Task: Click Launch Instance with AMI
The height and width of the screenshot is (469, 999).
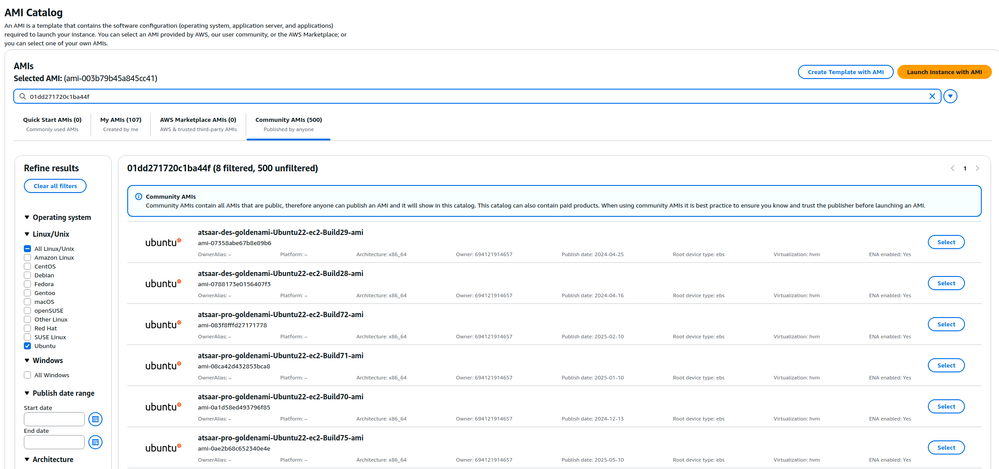Action: click(944, 72)
